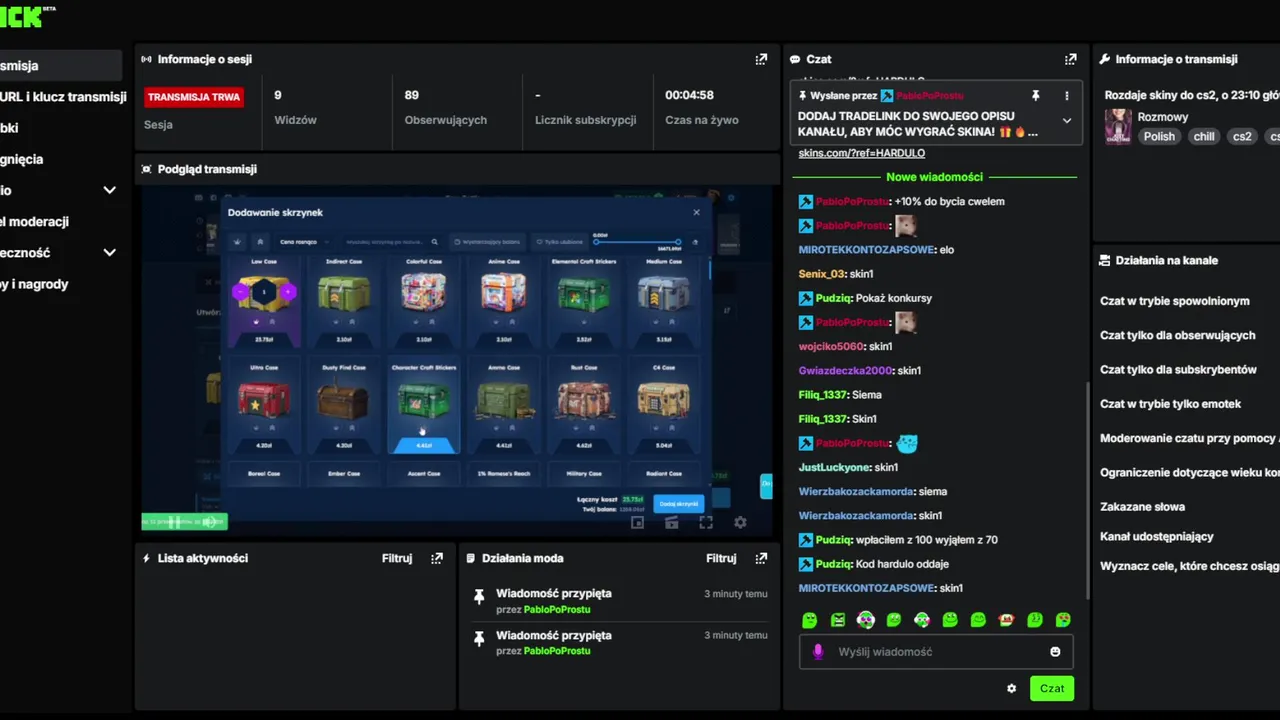Decrease Low Case quantity with minus button
Image resolution: width=1280 pixels, height=720 pixels.
[240, 292]
